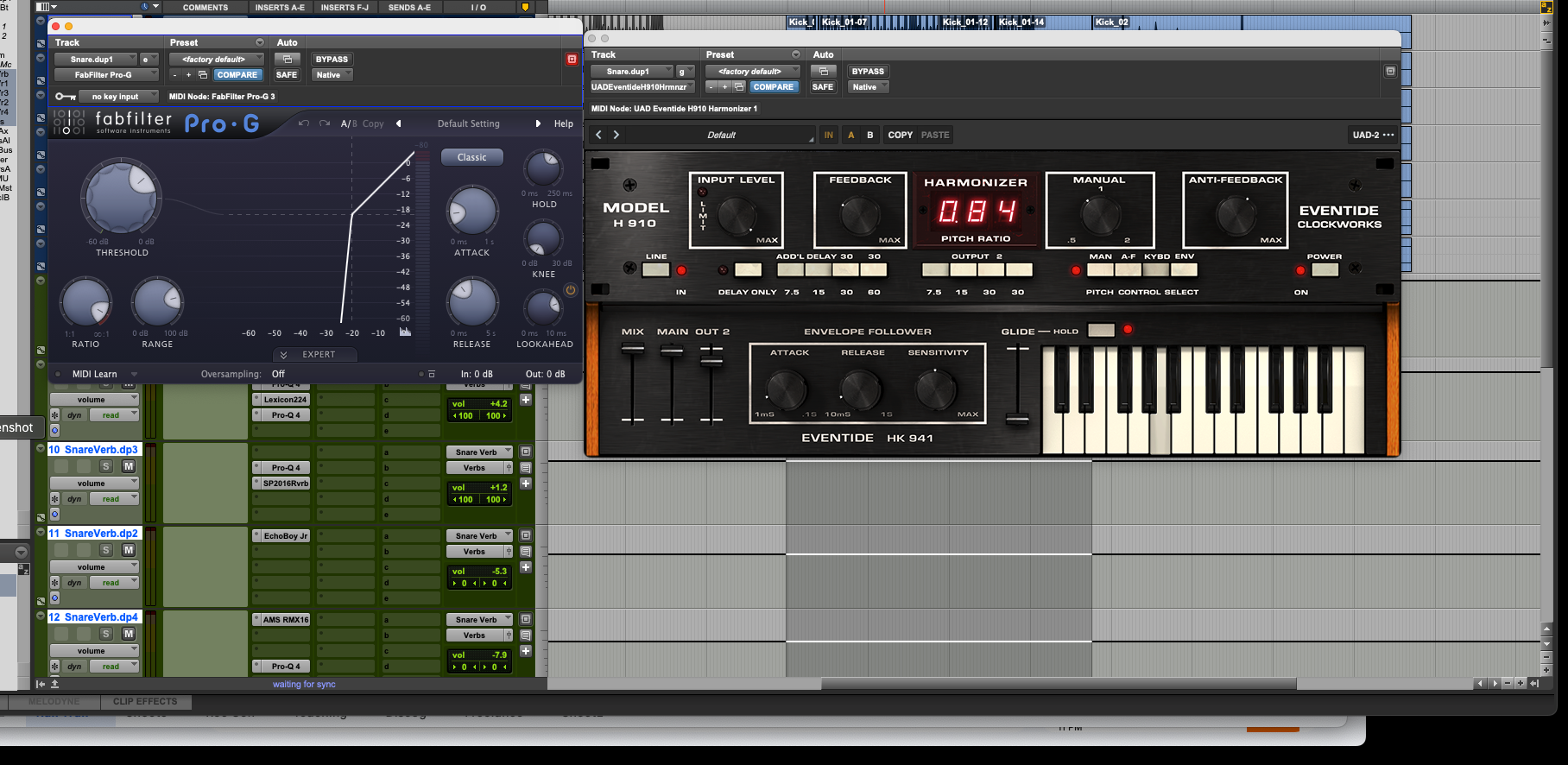Screen dimensions: 1568x765
Task: Click INSERTS F-J column header
Action: [345, 8]
